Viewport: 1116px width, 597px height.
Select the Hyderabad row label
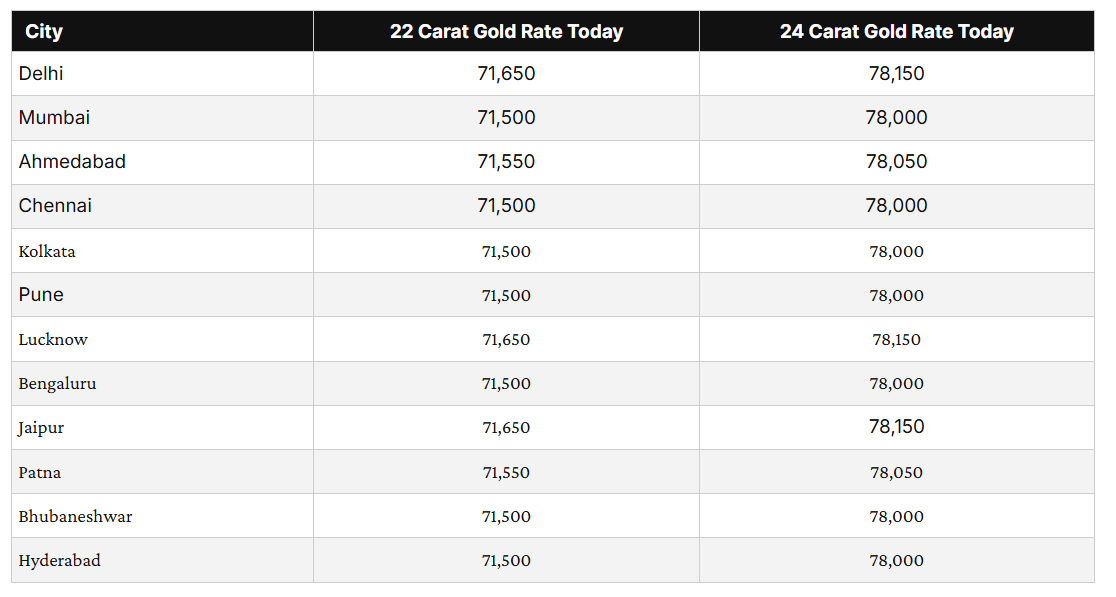pyautogui.click(x=59, y=561)
